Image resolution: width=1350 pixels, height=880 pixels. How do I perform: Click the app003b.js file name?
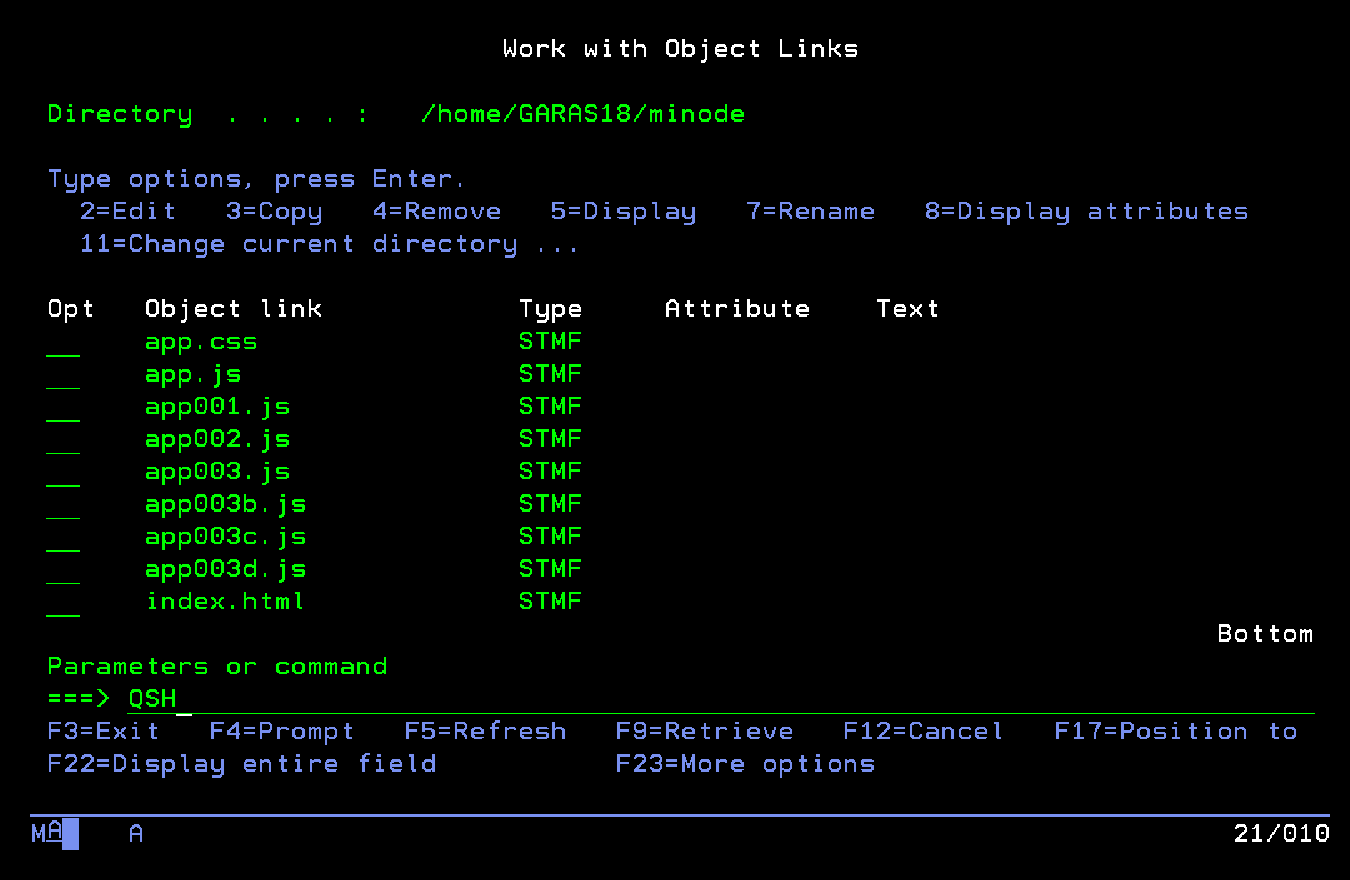225,504
